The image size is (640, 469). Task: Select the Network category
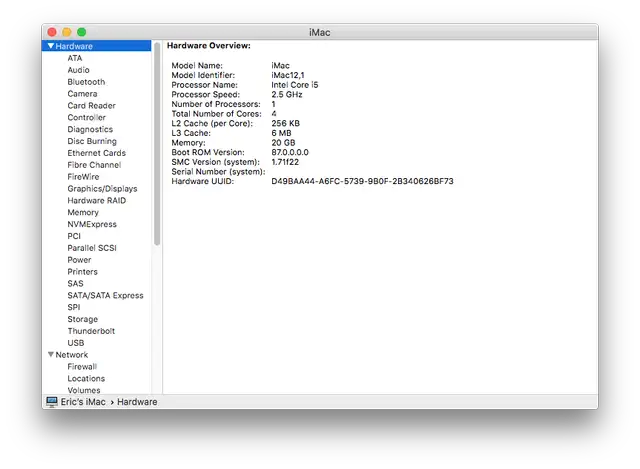coord(71,354)
